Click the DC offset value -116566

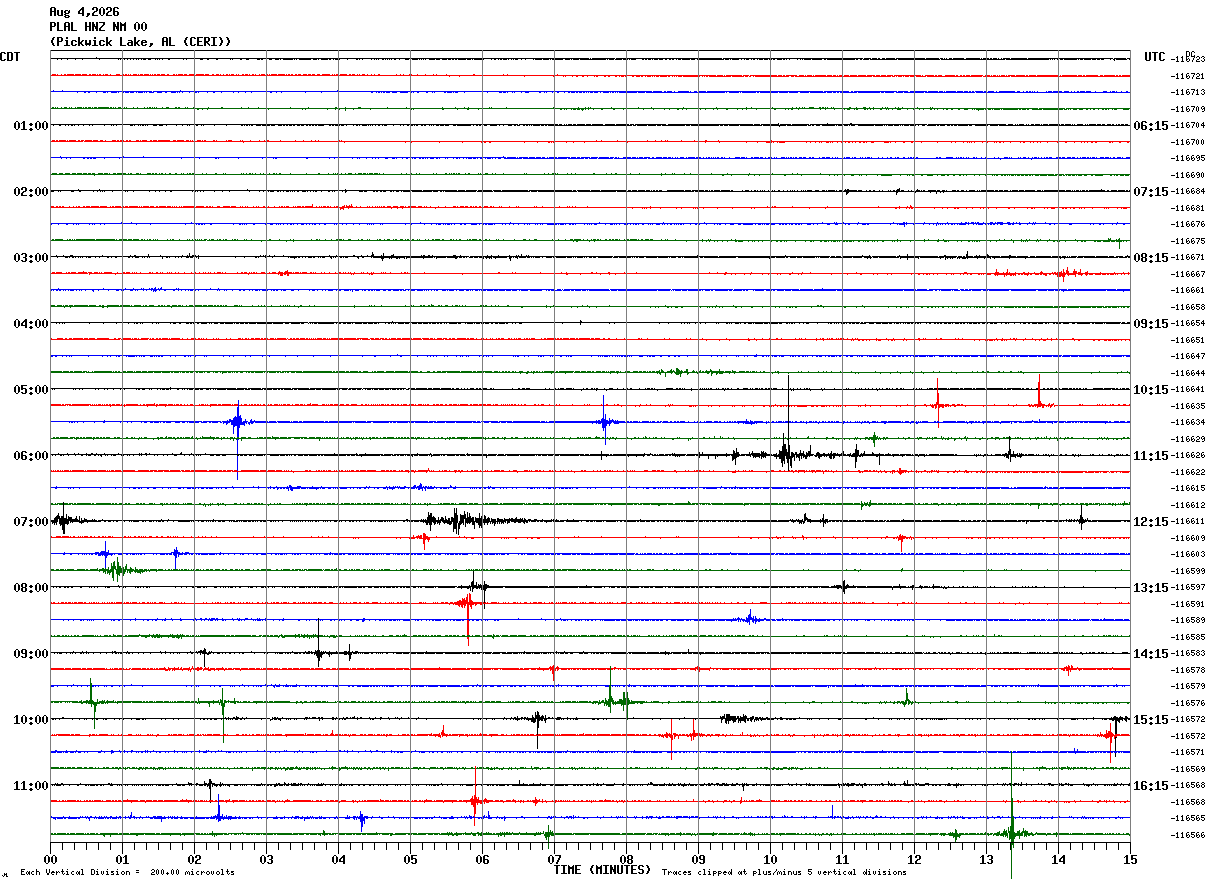click(x=1188, y=835)
